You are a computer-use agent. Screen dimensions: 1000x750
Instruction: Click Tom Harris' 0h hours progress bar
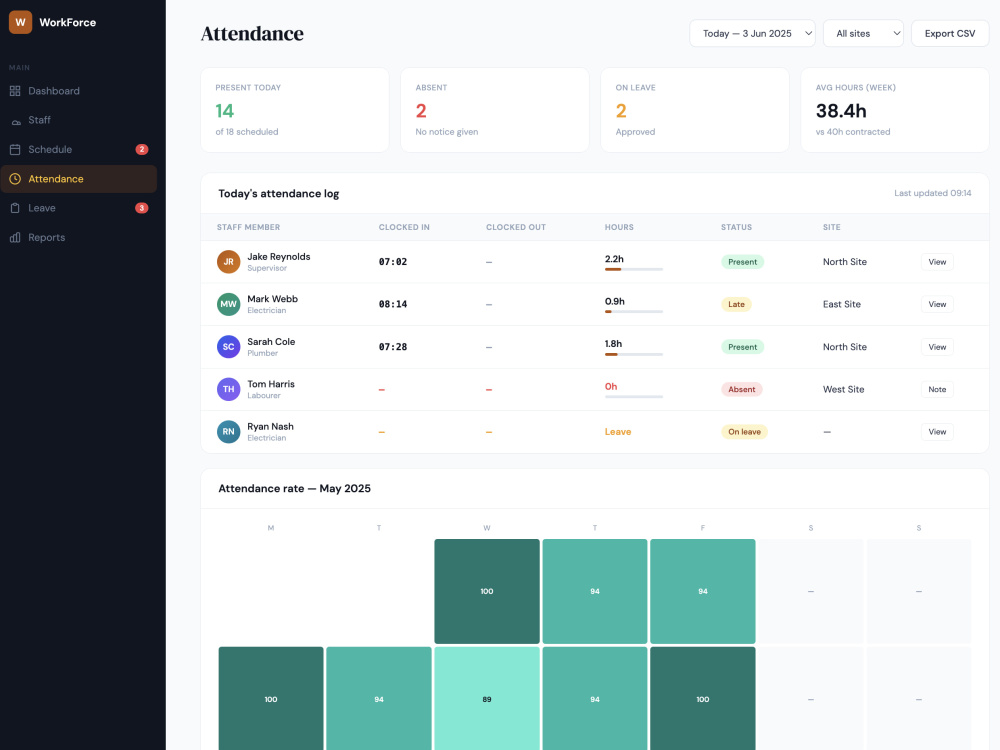(634, 397)
